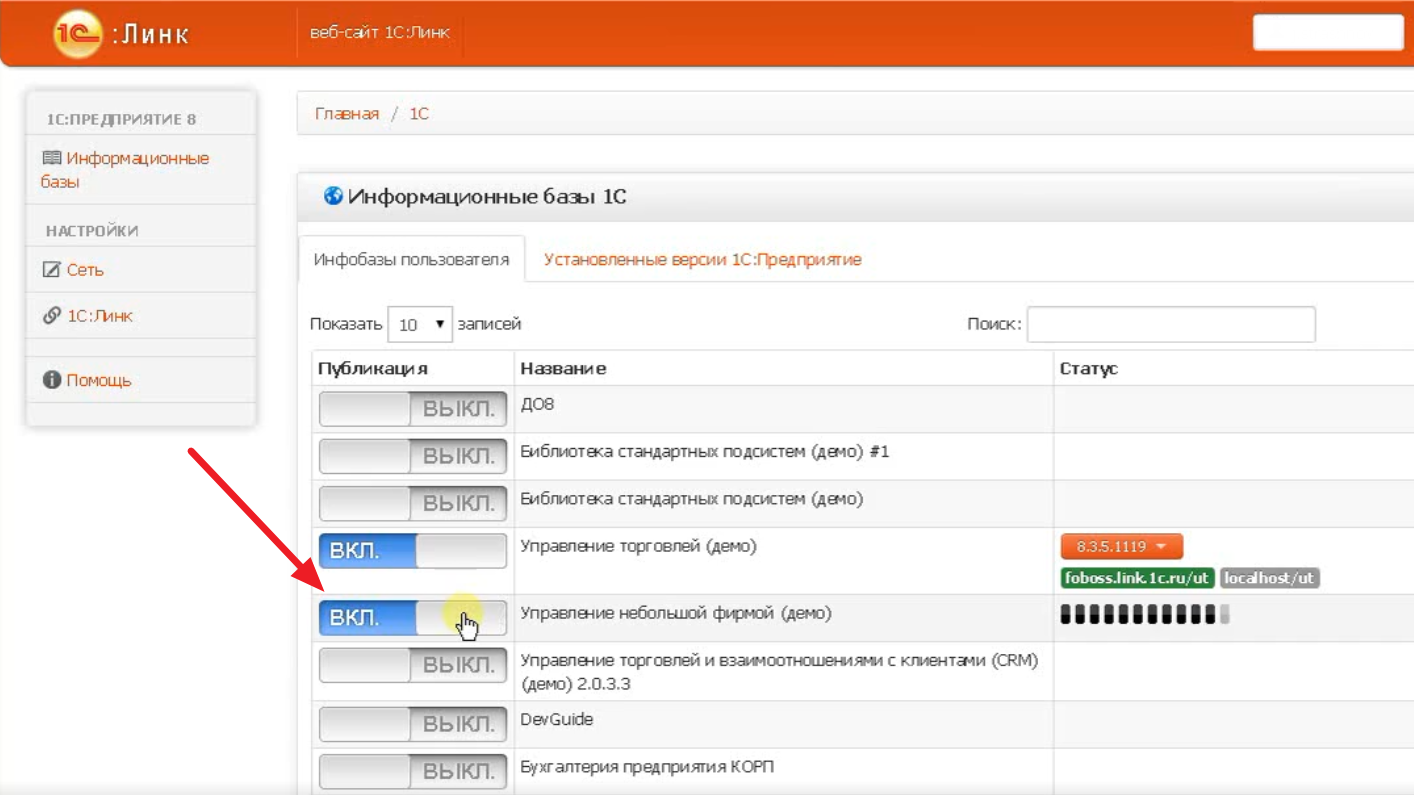Click the globe icon in Информационные базы 1С header

[x=333, y=196]
